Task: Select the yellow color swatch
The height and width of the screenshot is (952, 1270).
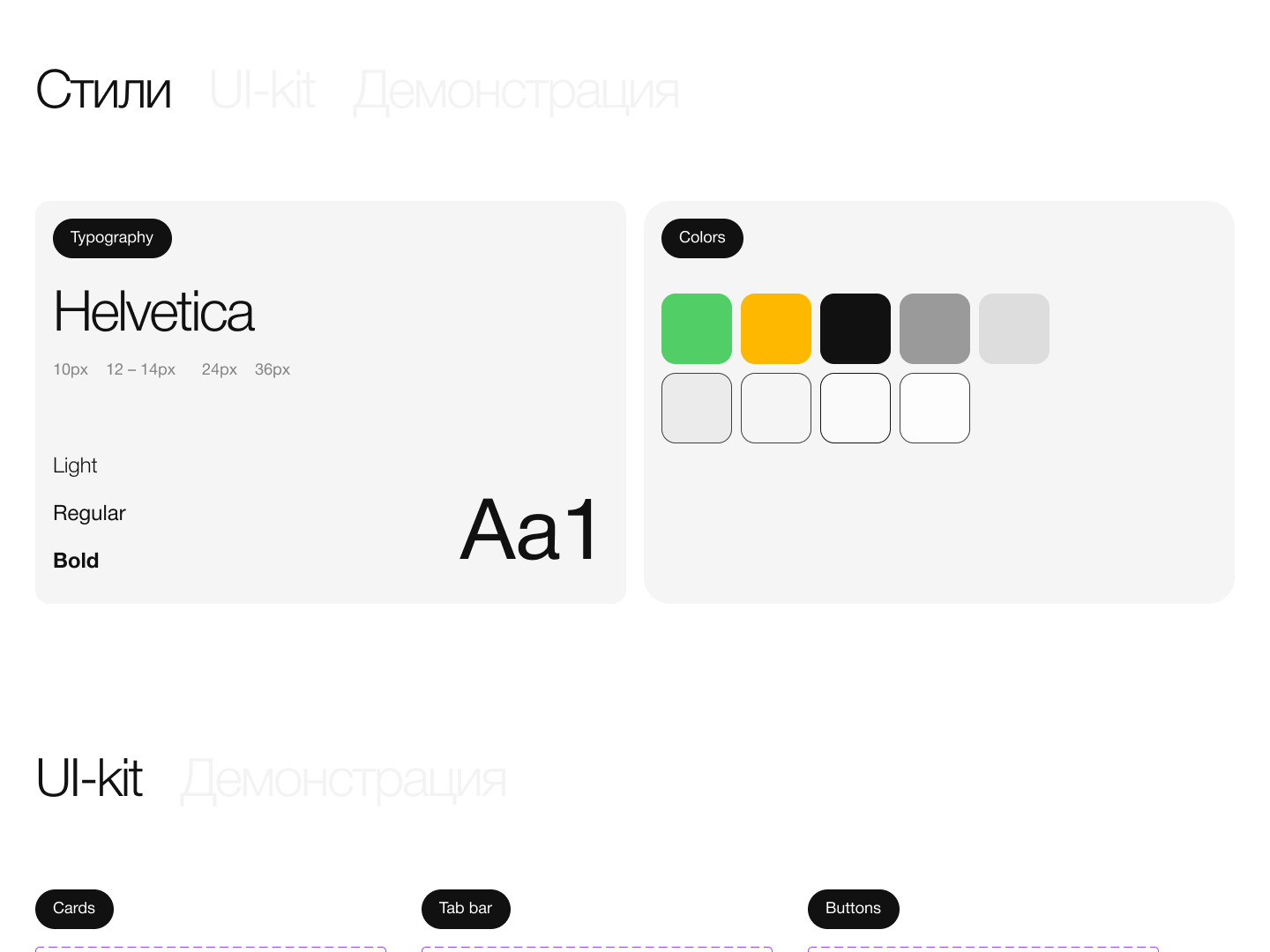Action: coord(776,329)
